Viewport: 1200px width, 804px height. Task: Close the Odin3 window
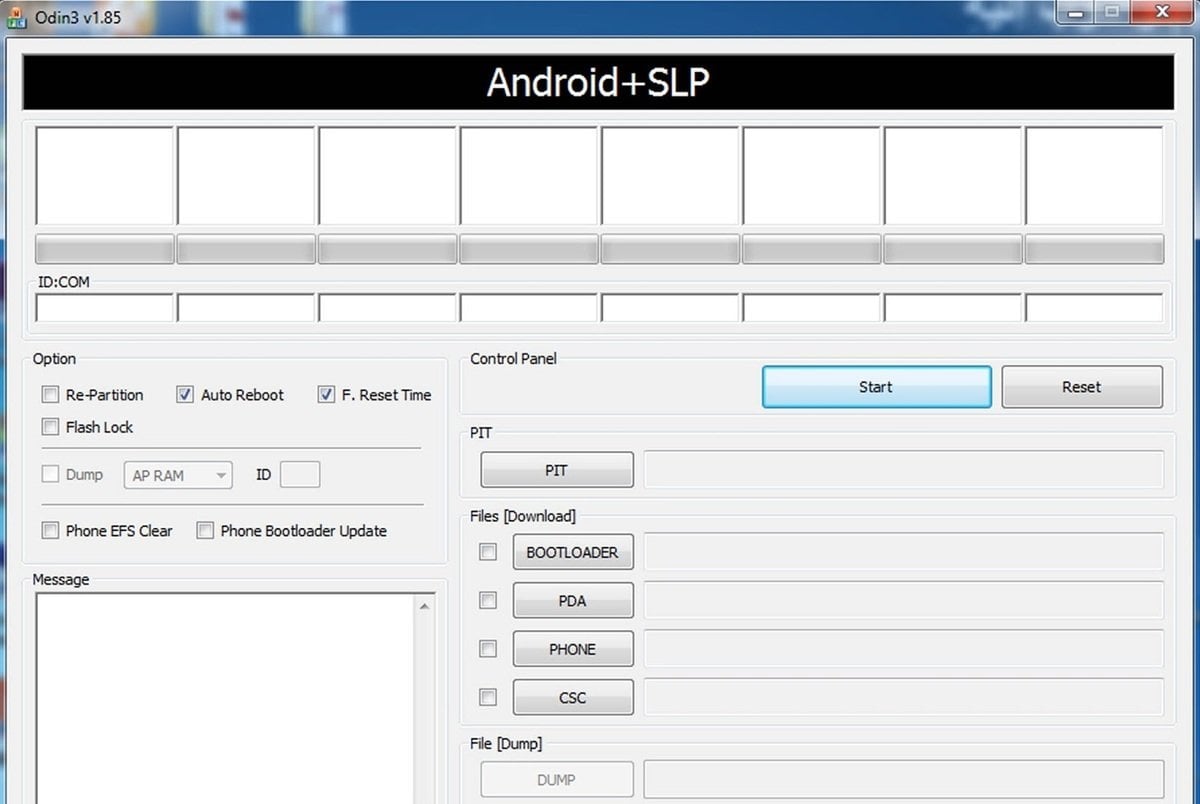click(x=1161, y=13)
